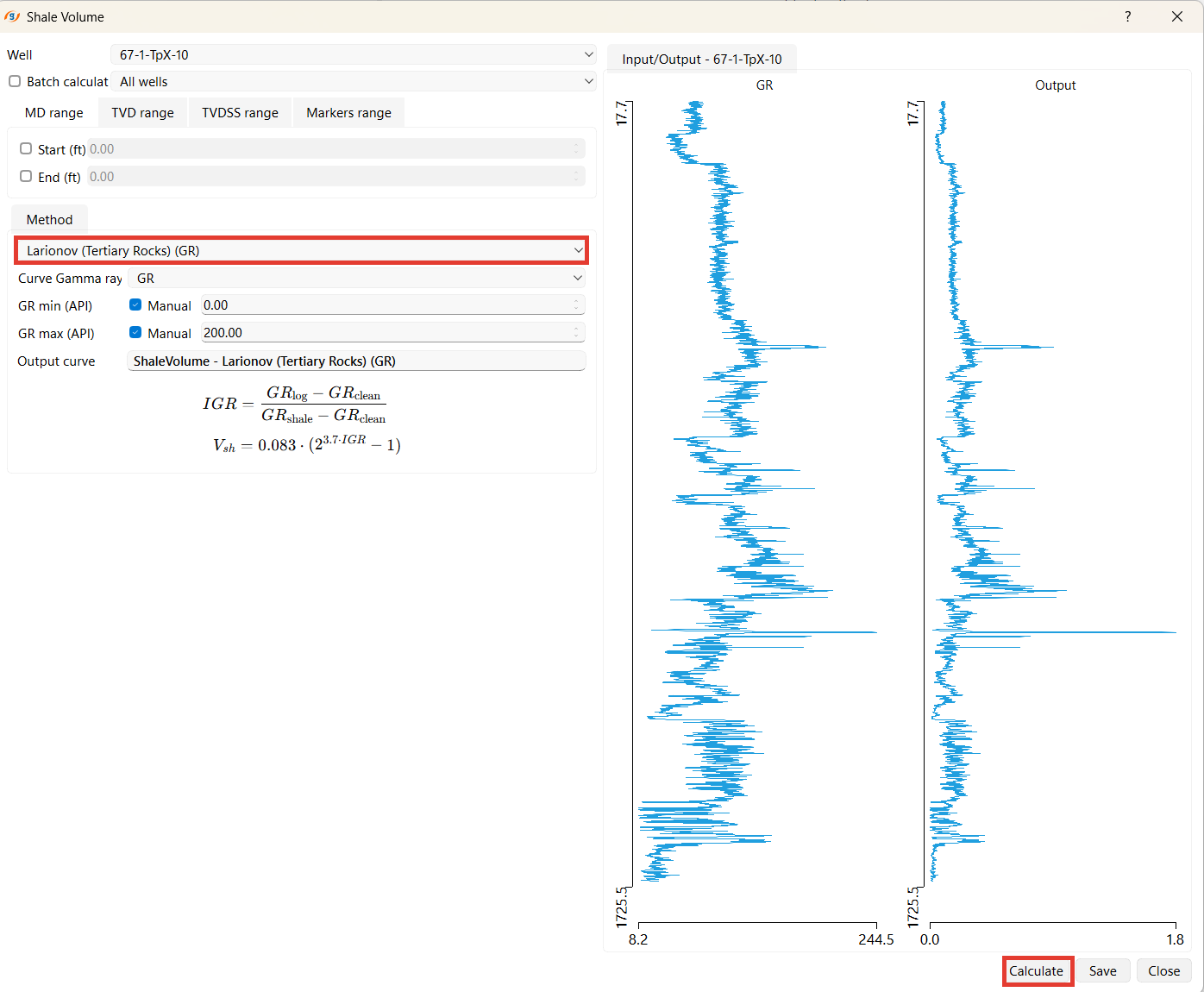Close the Shale Volume dialog window

pos(1176,16)
